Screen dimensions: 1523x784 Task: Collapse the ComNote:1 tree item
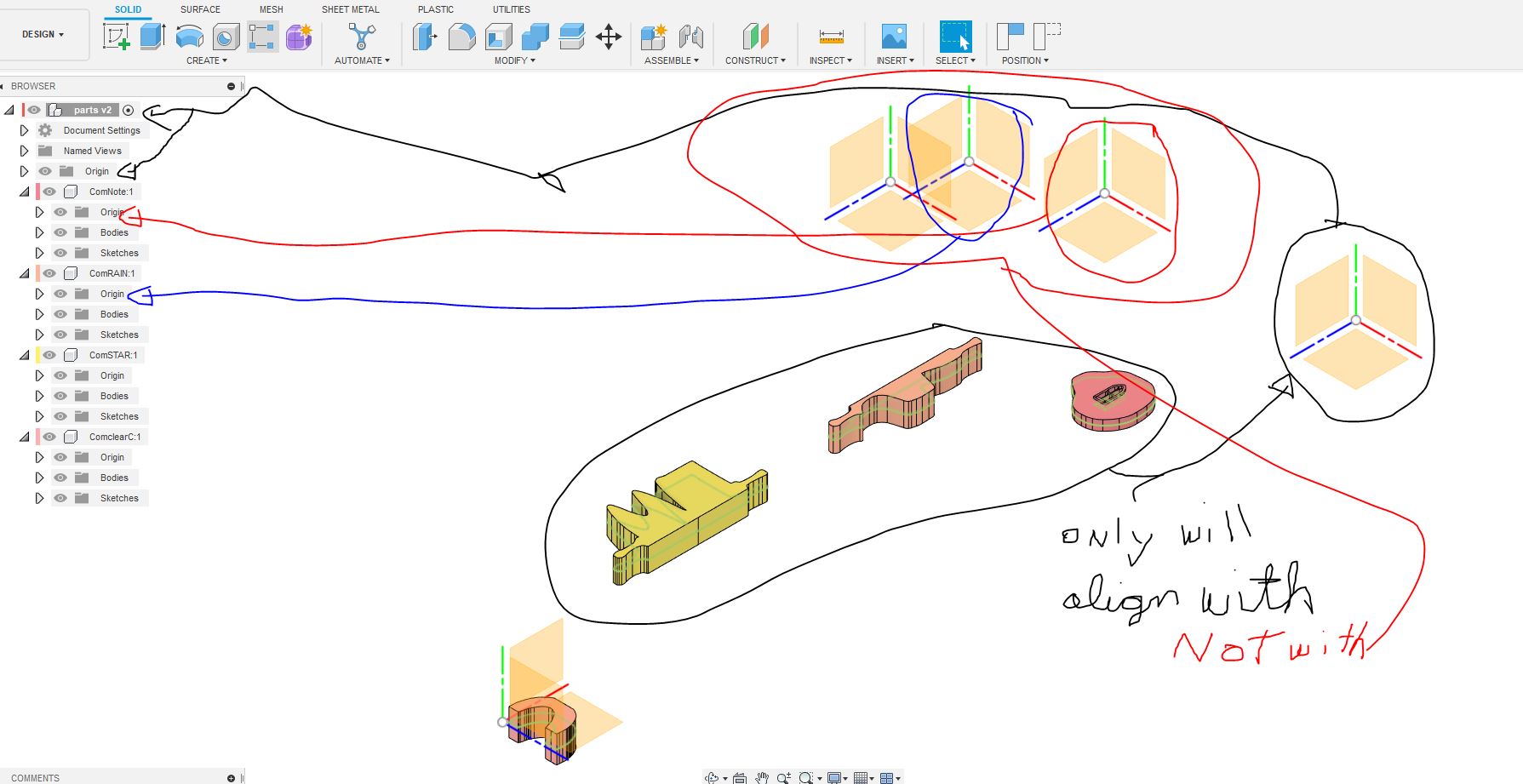pos(23,192)
